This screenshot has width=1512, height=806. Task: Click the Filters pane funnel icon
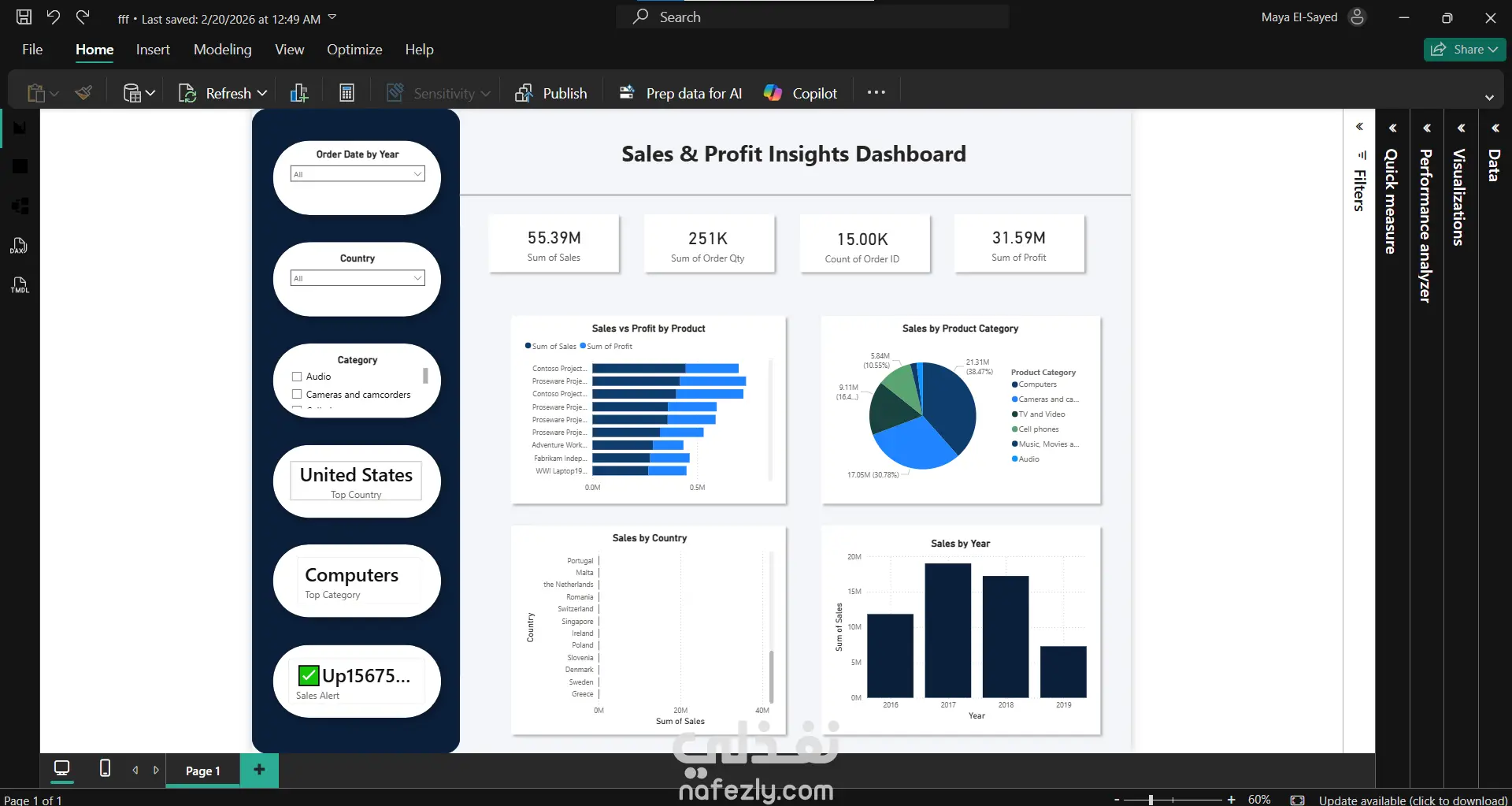point(1361,154)
